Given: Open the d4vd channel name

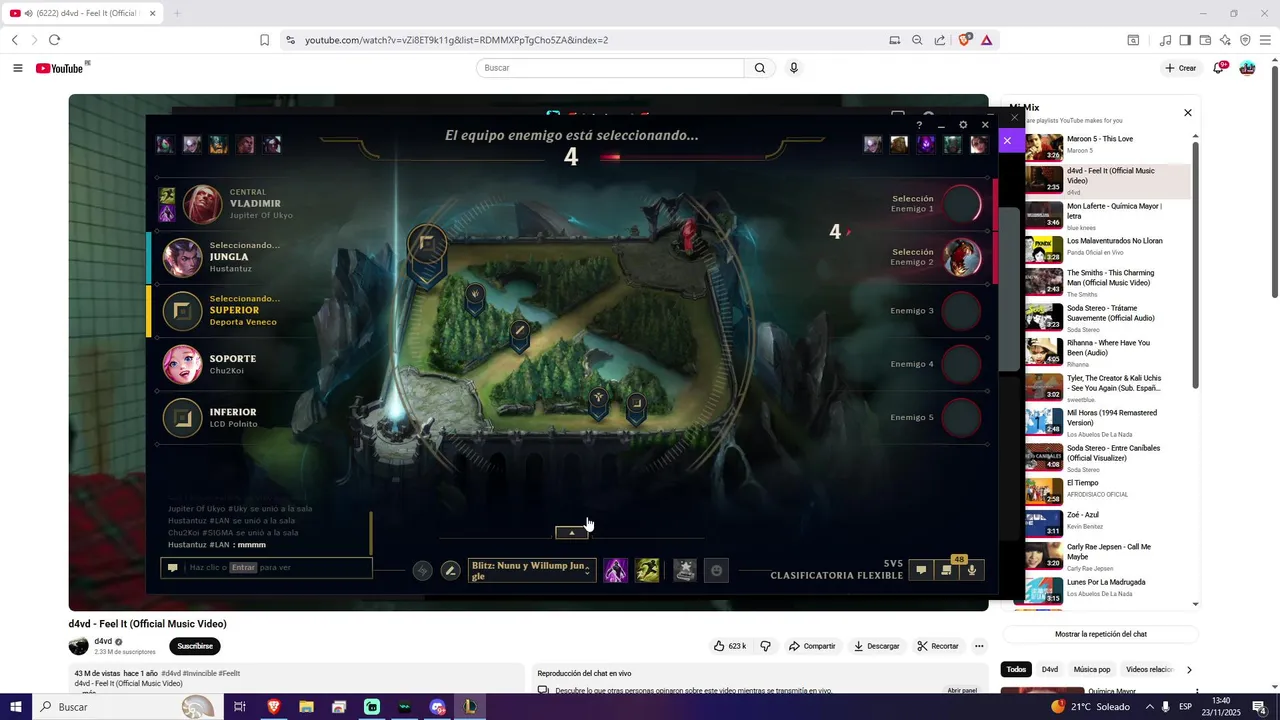Looking at the screenshot, I should [x=103, y=641].
